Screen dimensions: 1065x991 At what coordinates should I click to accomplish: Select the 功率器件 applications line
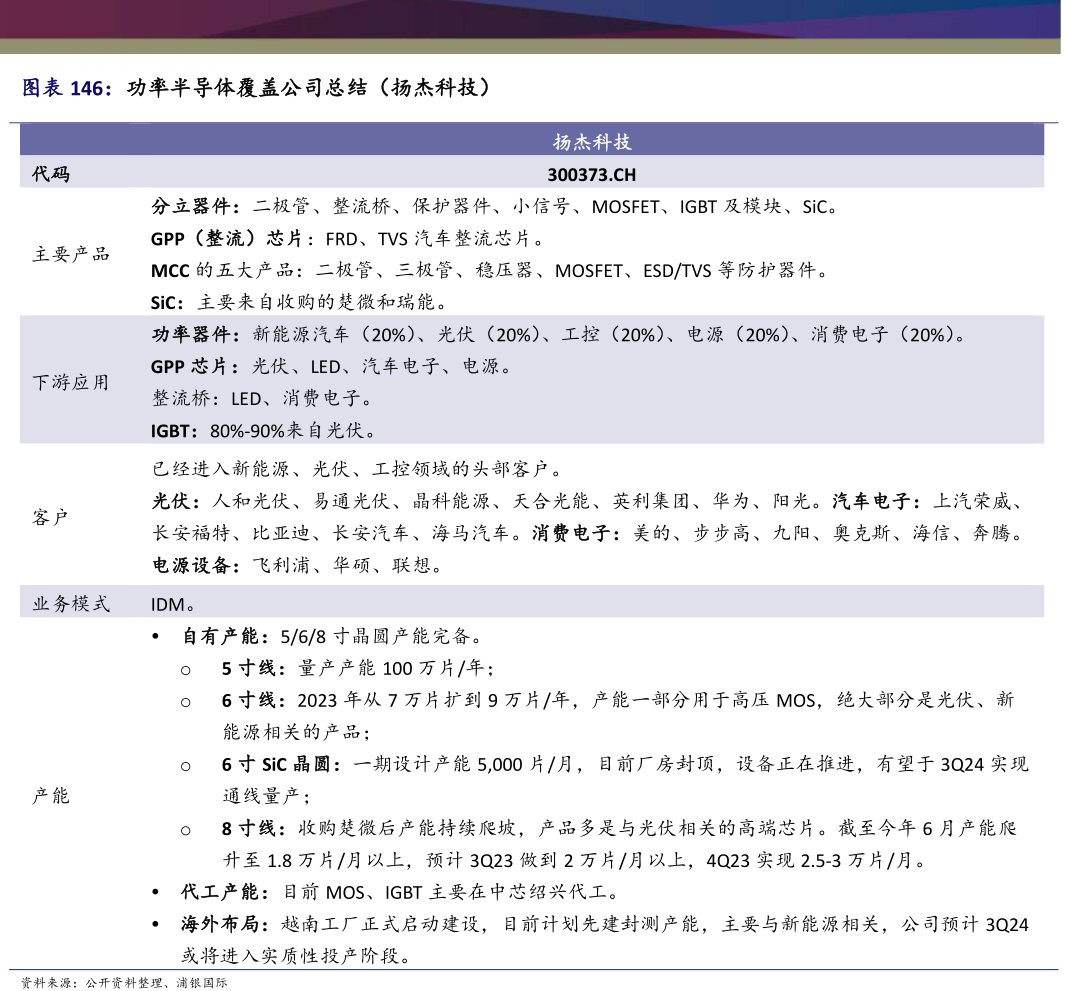point(559,334)
